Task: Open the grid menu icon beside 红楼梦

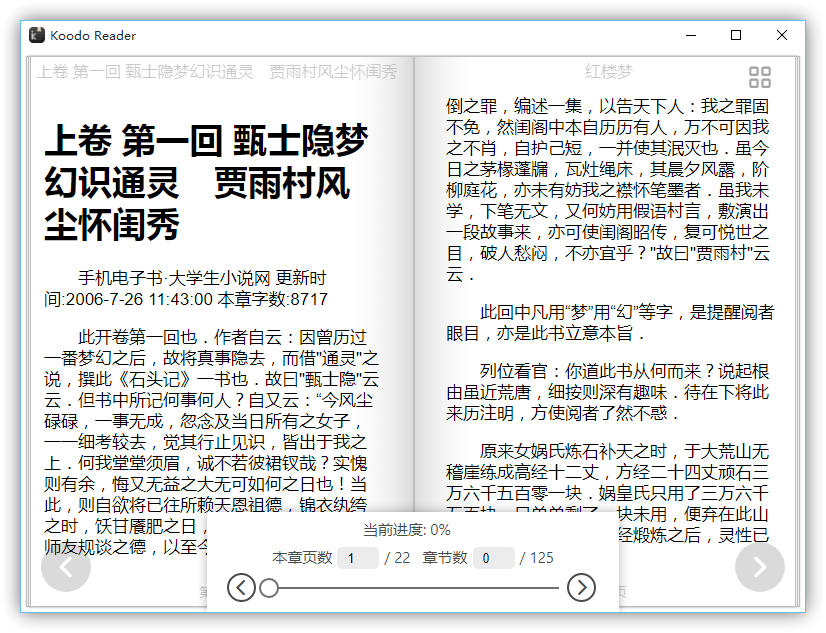Action: point(760,77)
